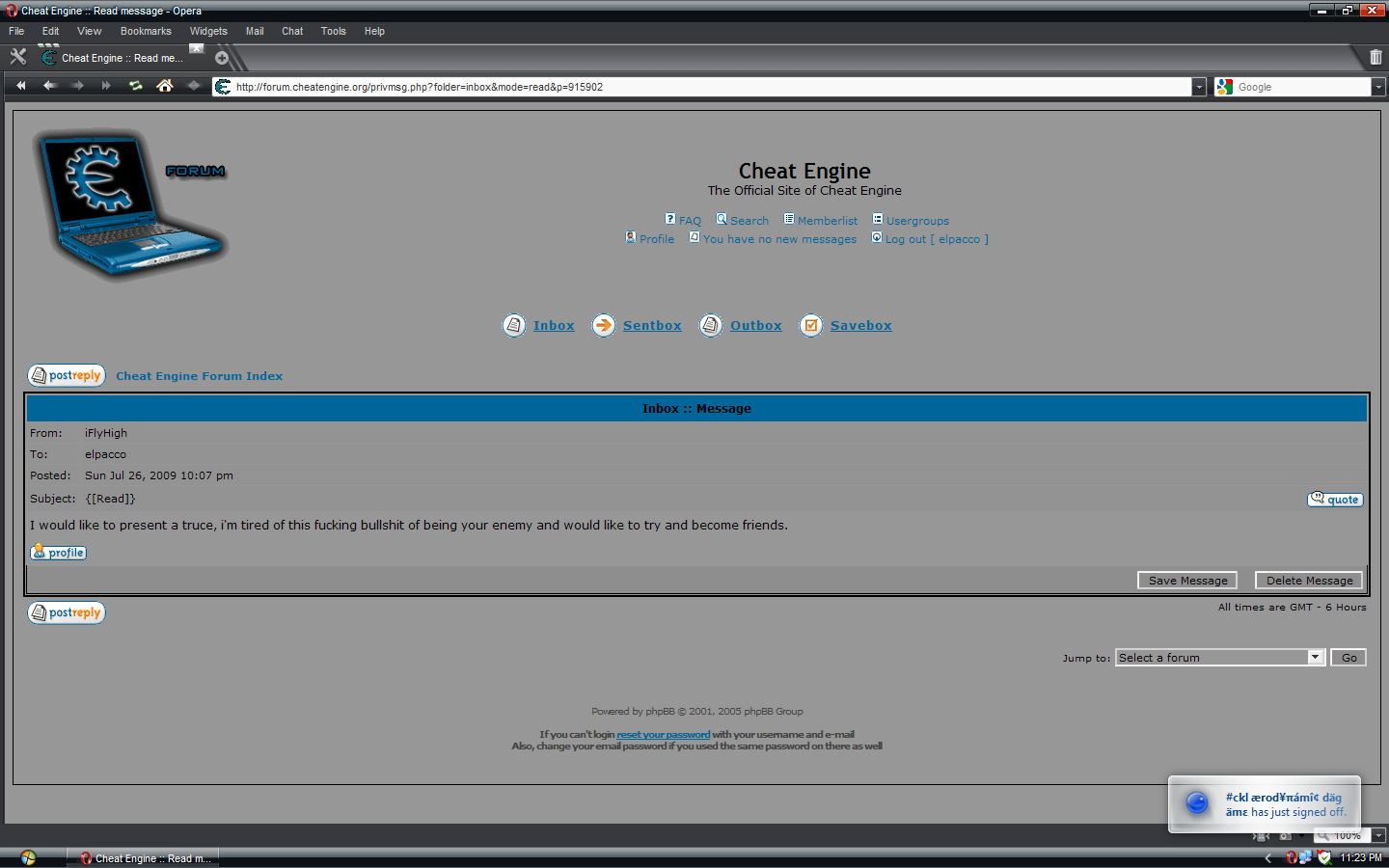Viewport: 1389px width, 868px height.
Task: Focus the Google search field
Action: [x=1302, y=87]
